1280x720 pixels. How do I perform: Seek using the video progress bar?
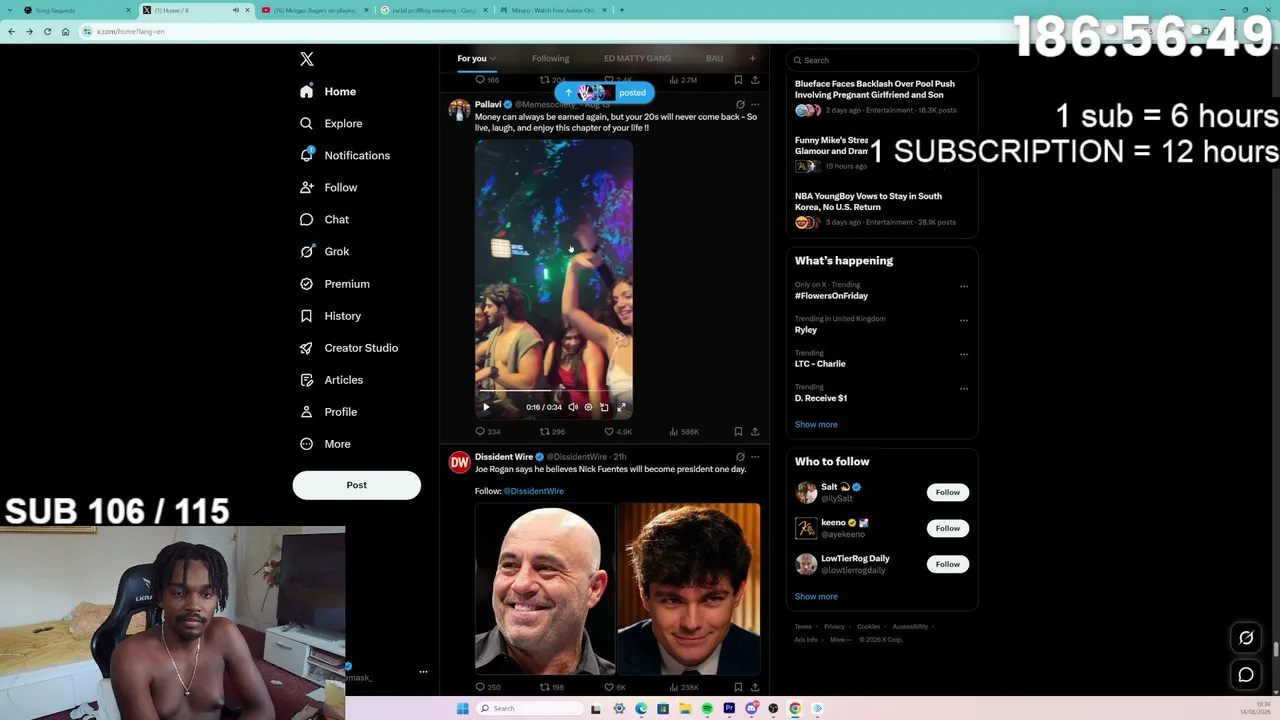pyautogui.click(x=553, y=391)
